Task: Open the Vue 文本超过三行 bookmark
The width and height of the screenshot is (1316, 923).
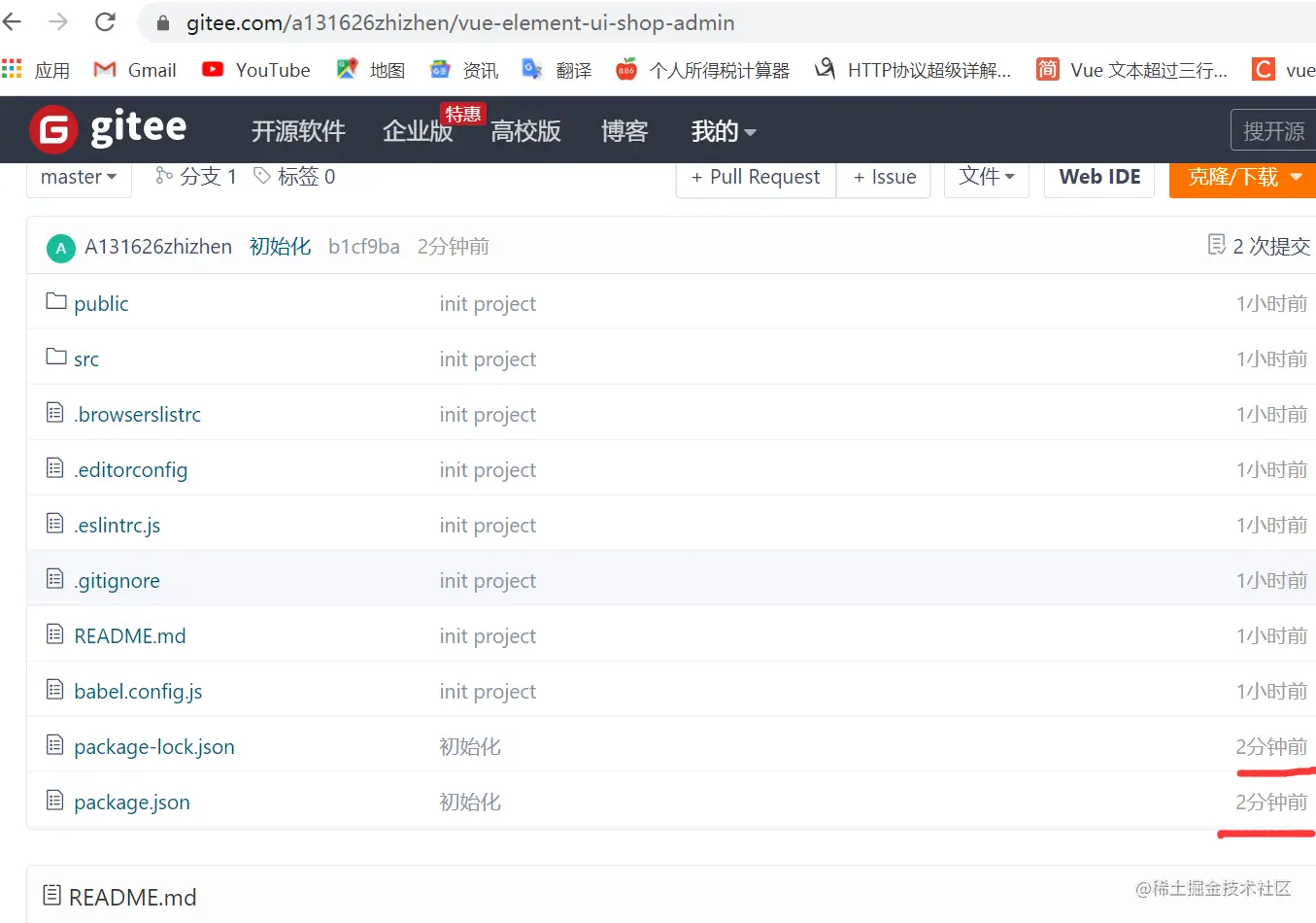Action: point(1132,70)
